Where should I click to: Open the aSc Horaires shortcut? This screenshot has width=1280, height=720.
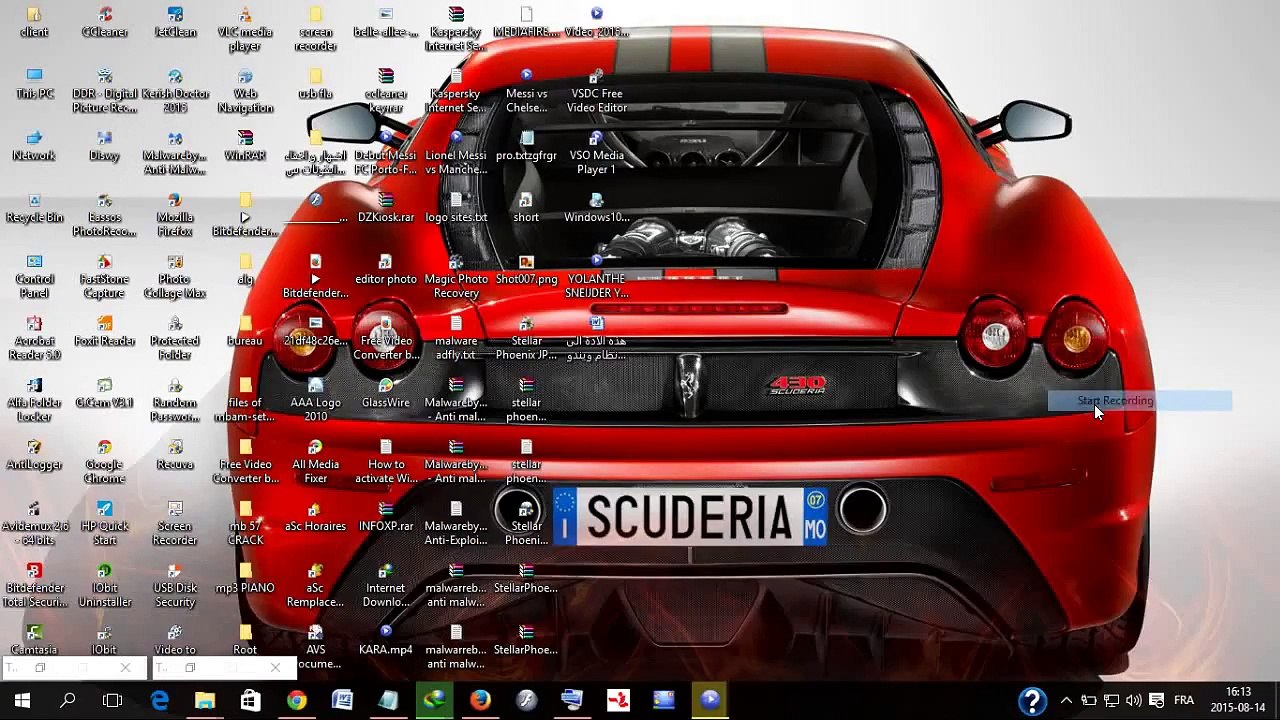point(315,517)
